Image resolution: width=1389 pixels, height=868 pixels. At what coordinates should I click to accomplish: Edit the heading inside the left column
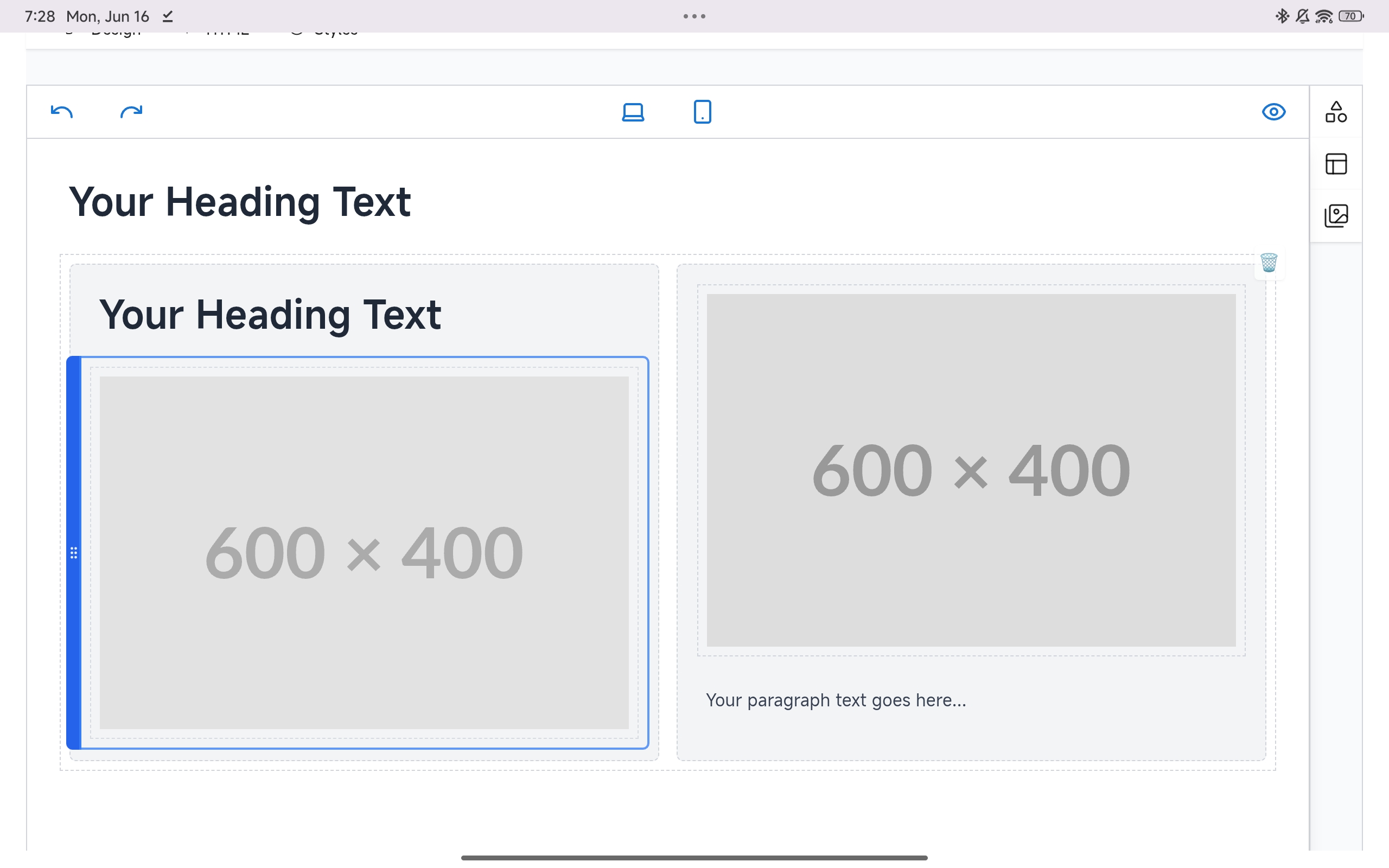271,315
